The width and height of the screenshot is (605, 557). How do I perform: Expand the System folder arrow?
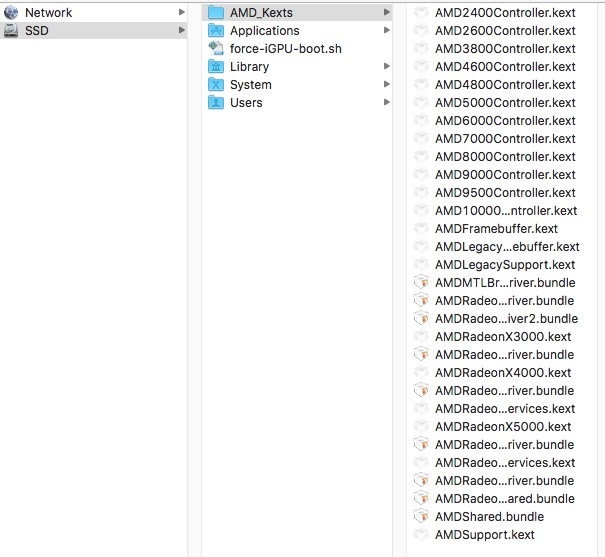tap(387, 84)
